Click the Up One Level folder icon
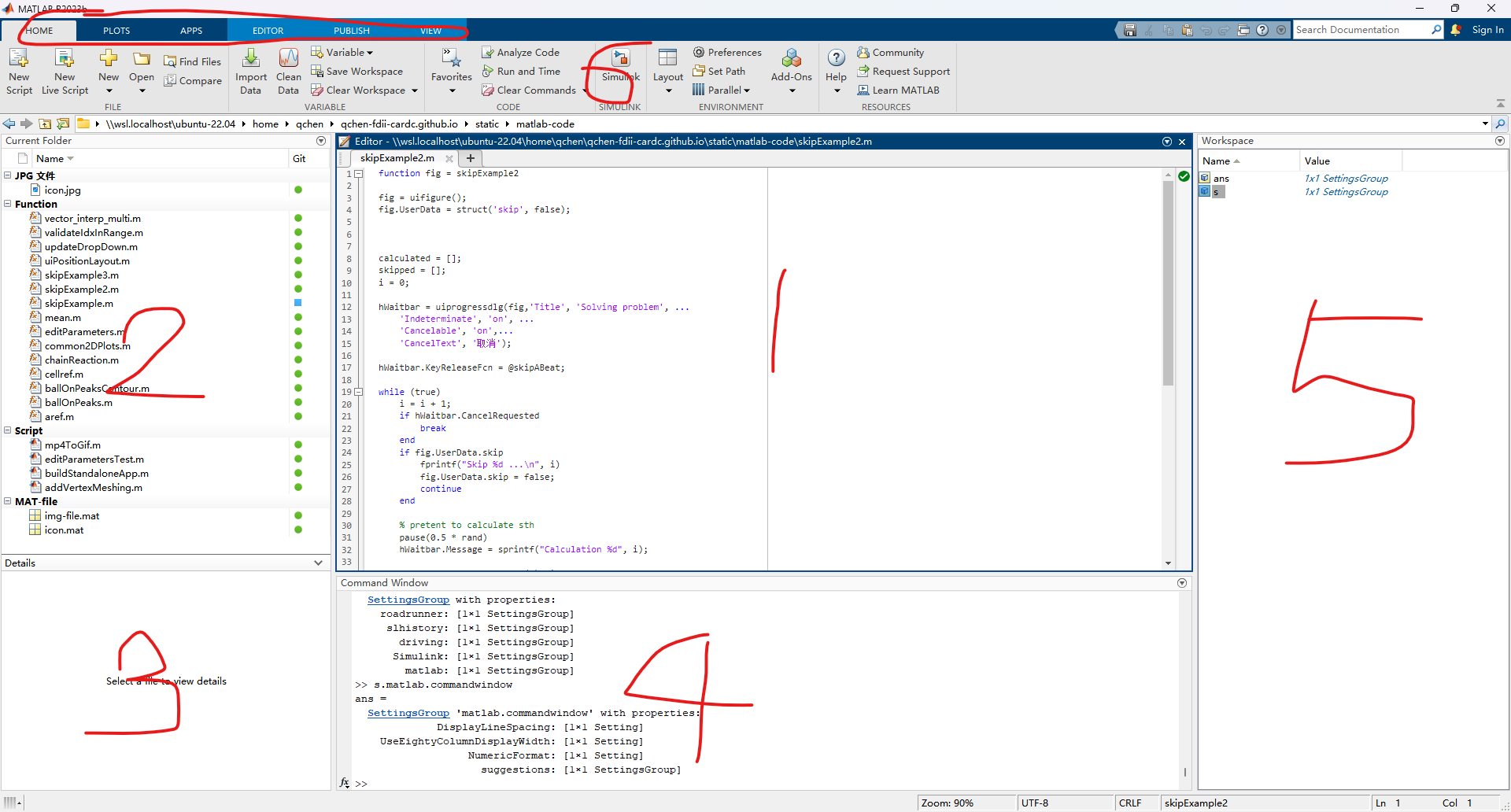 (45, 124)
